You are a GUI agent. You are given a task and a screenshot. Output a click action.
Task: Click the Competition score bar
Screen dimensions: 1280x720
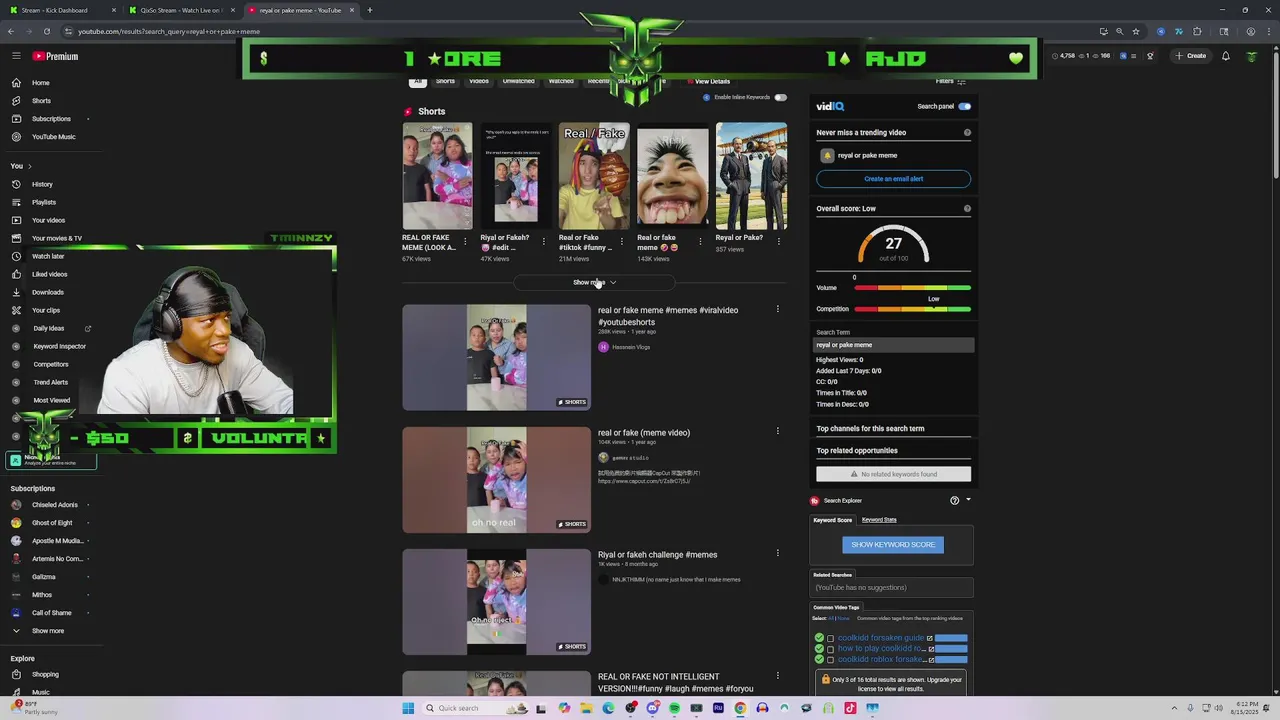(x=912, y=309)
